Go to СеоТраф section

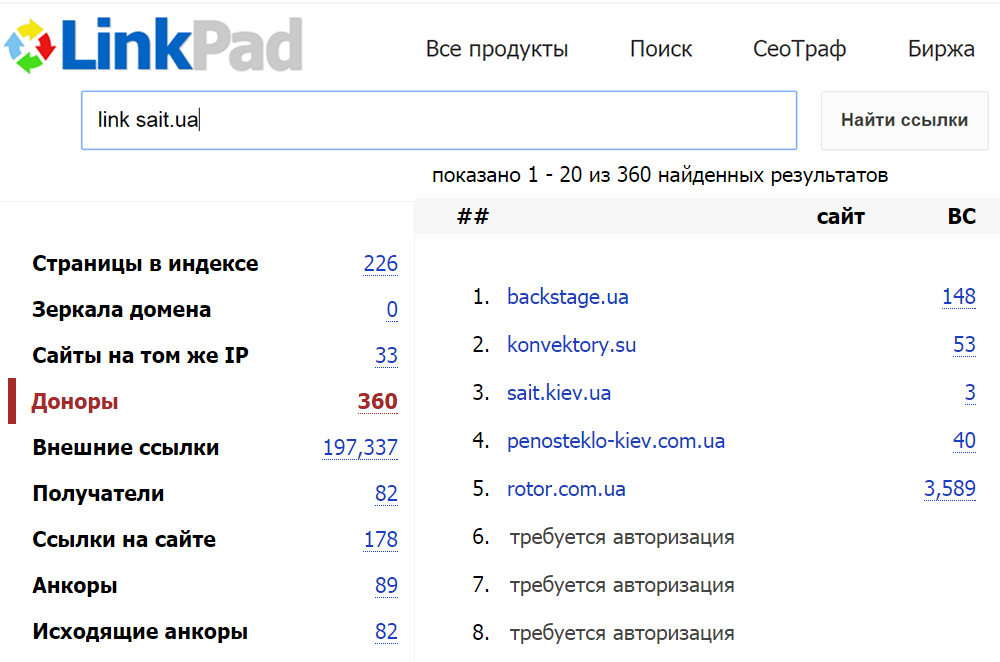tap(799, 49)
